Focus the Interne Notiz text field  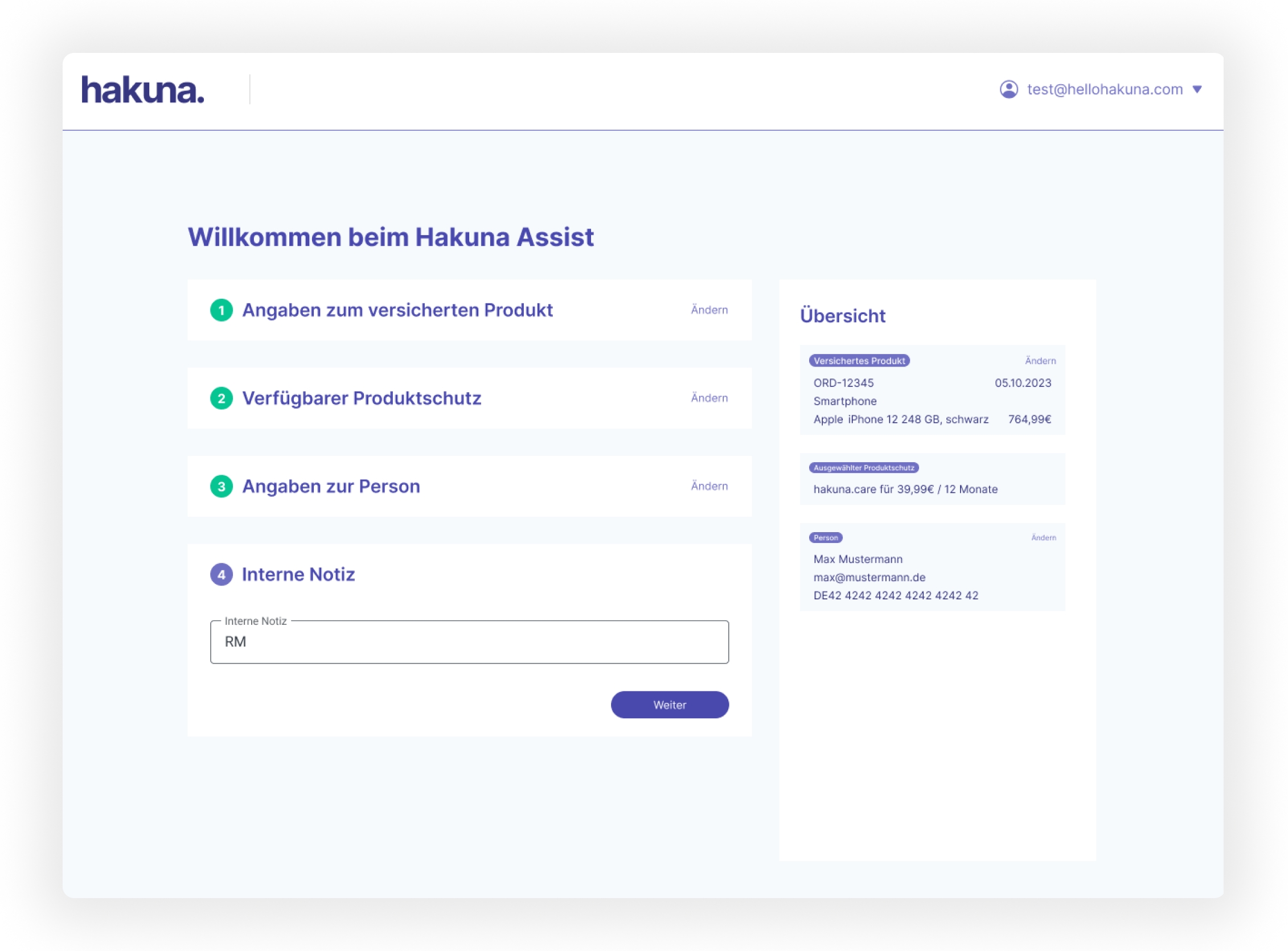coord(469,642)
